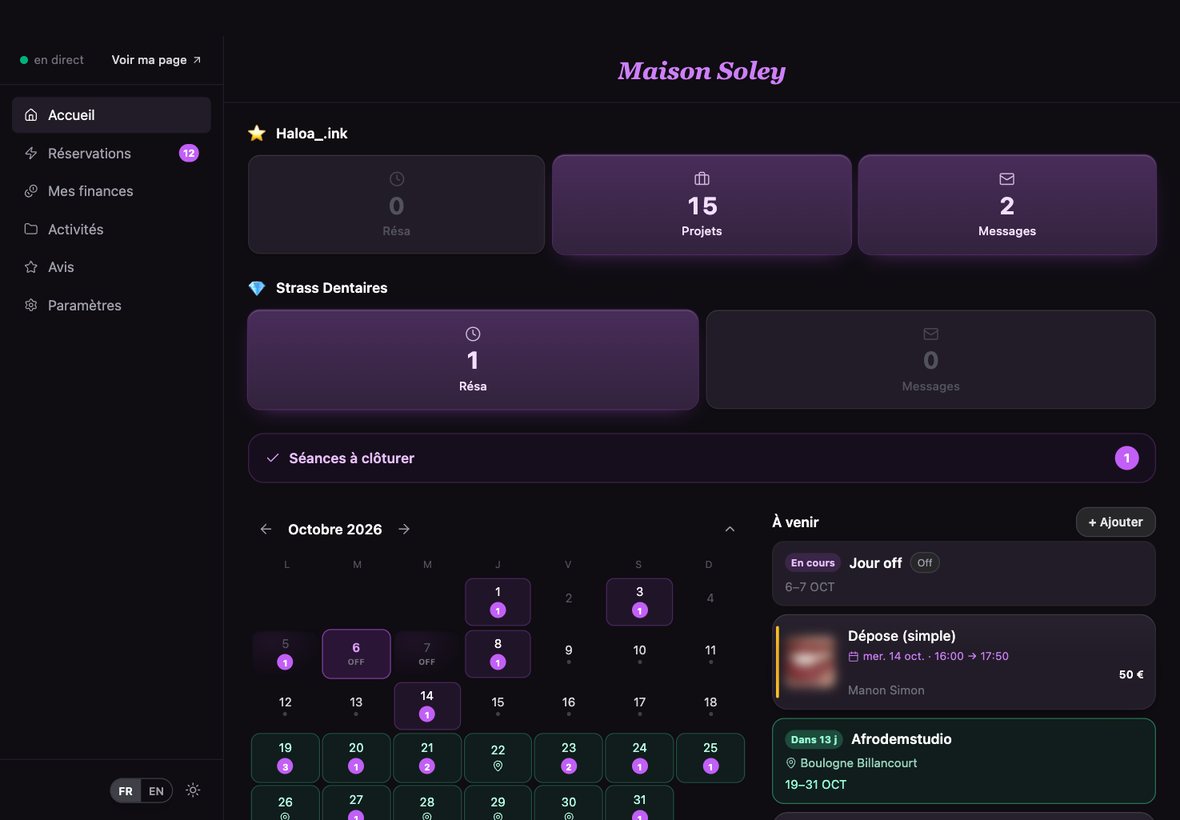Open the 1 Résa card for Strass Dentaires
Image resolution: width=1180 pixels, height=820 pixels.
click(473, 360)
